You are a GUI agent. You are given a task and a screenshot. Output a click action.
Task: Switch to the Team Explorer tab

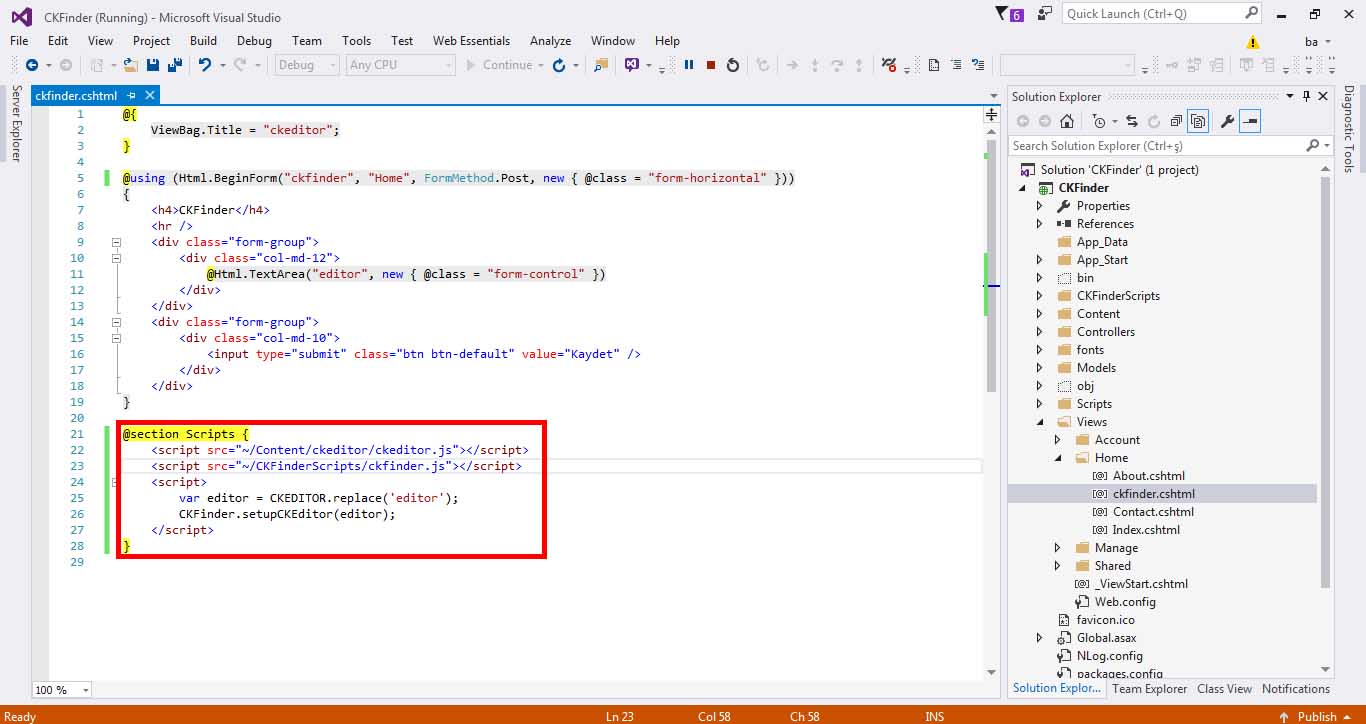tap(1149, 688)
